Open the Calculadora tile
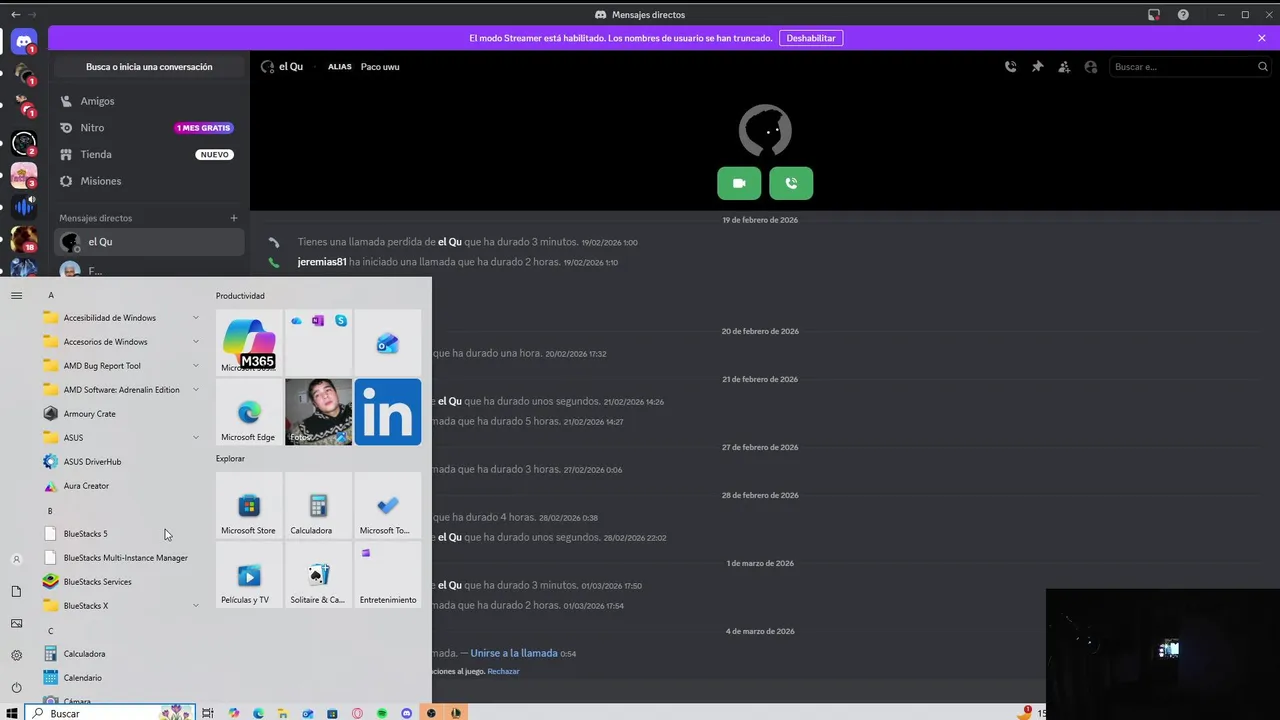 click(x=318, y=506)
